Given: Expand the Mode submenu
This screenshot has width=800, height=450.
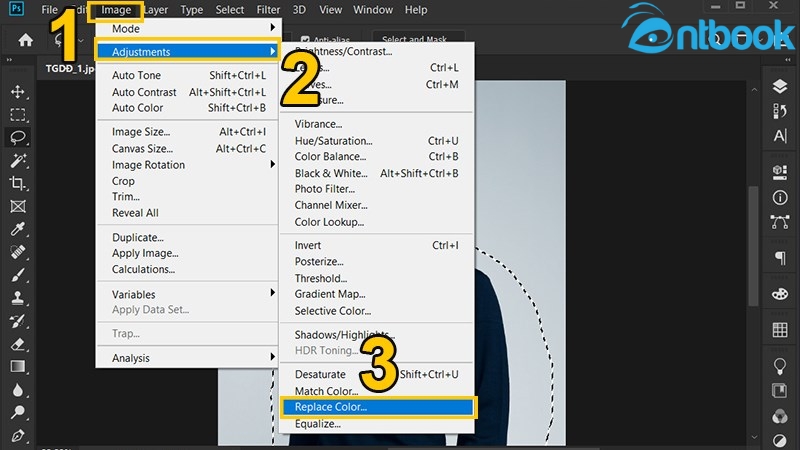Looking at the screenshot, I should tap(187, 29).
